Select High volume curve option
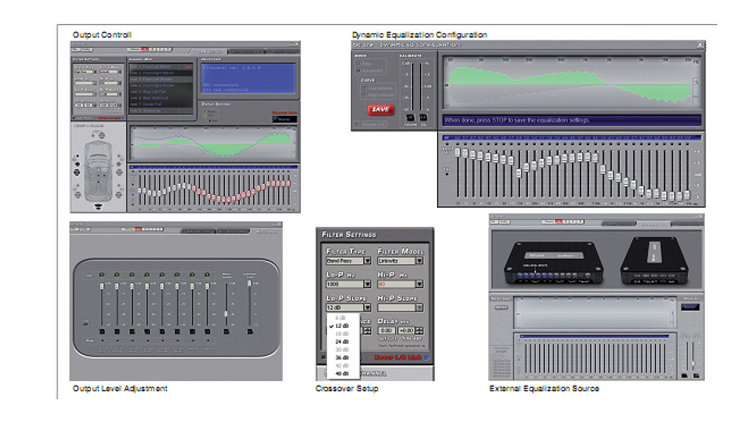Screen dimensions: 750x433 [x=365, y=95]
